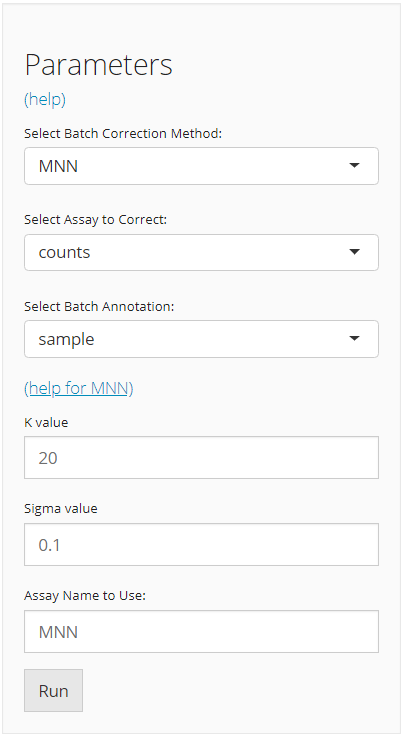
Task: Click the 'Select Assay to Correct:' label
Action: (96, 220)
